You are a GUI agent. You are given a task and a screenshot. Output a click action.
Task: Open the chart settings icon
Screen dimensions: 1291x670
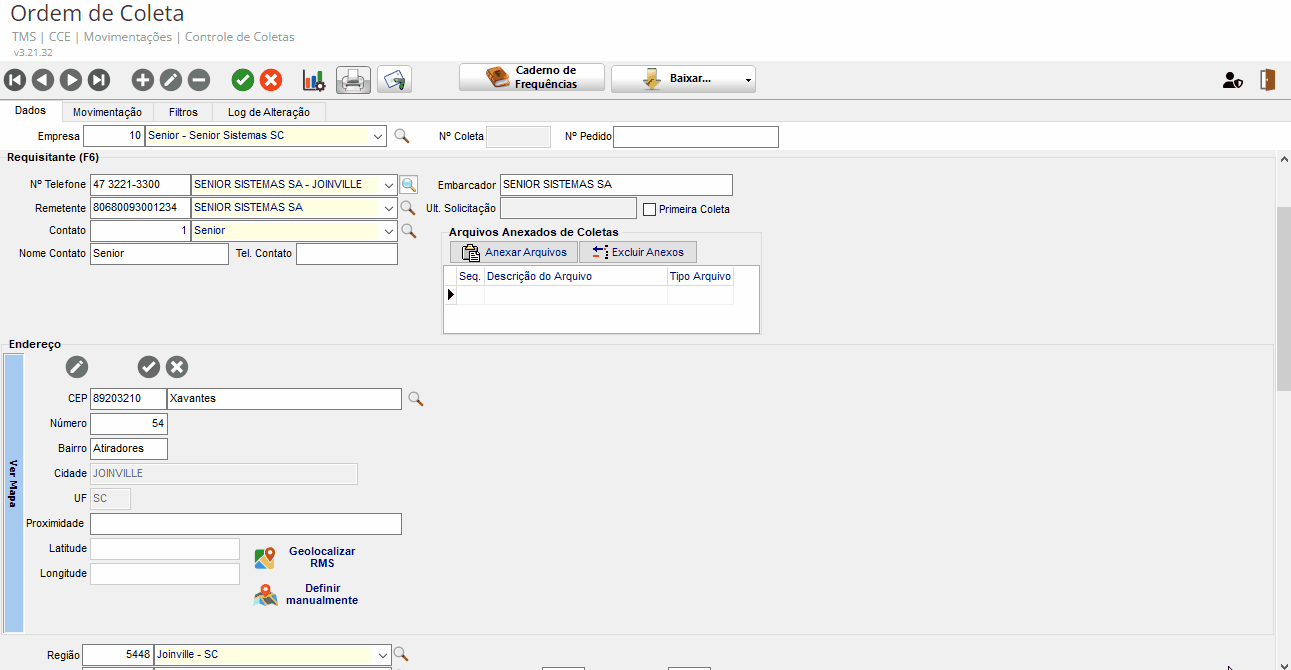314,80
